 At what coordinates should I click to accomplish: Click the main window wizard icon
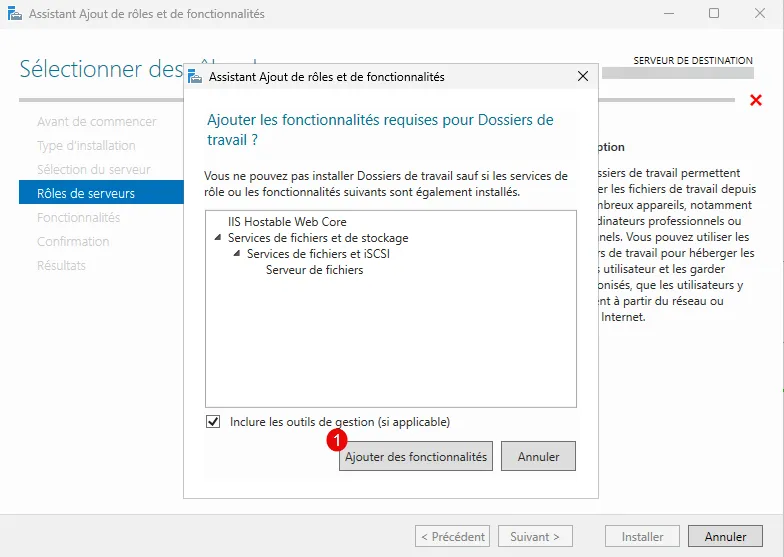point(13,14)
